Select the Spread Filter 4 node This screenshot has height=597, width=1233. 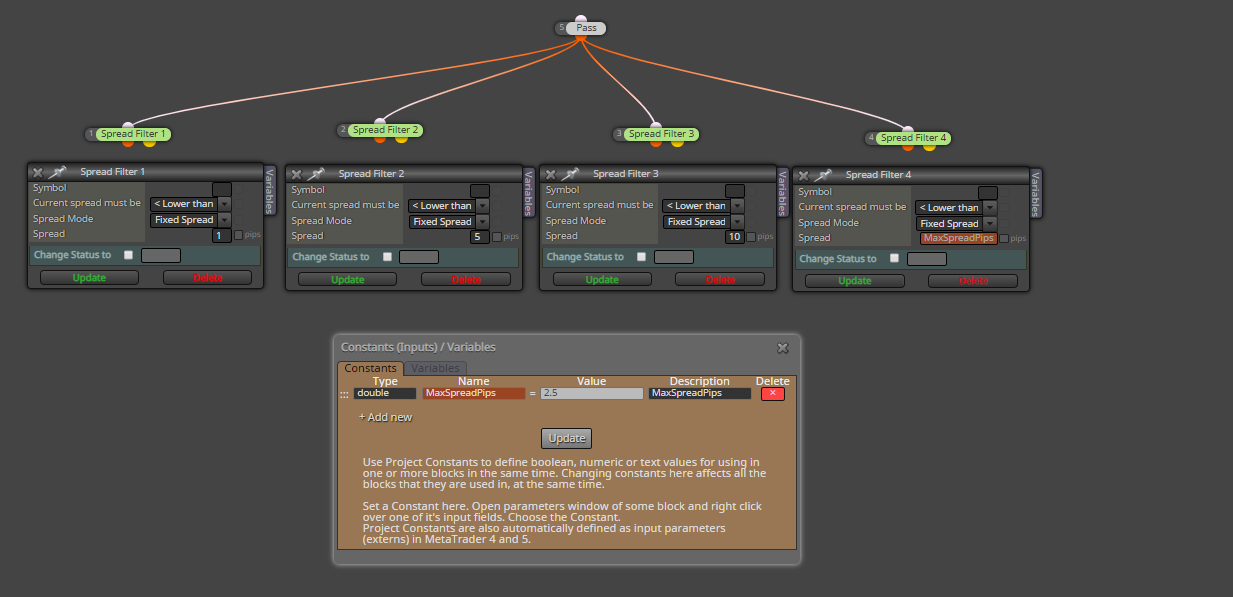pyautogui.click(x=914, y=138)
